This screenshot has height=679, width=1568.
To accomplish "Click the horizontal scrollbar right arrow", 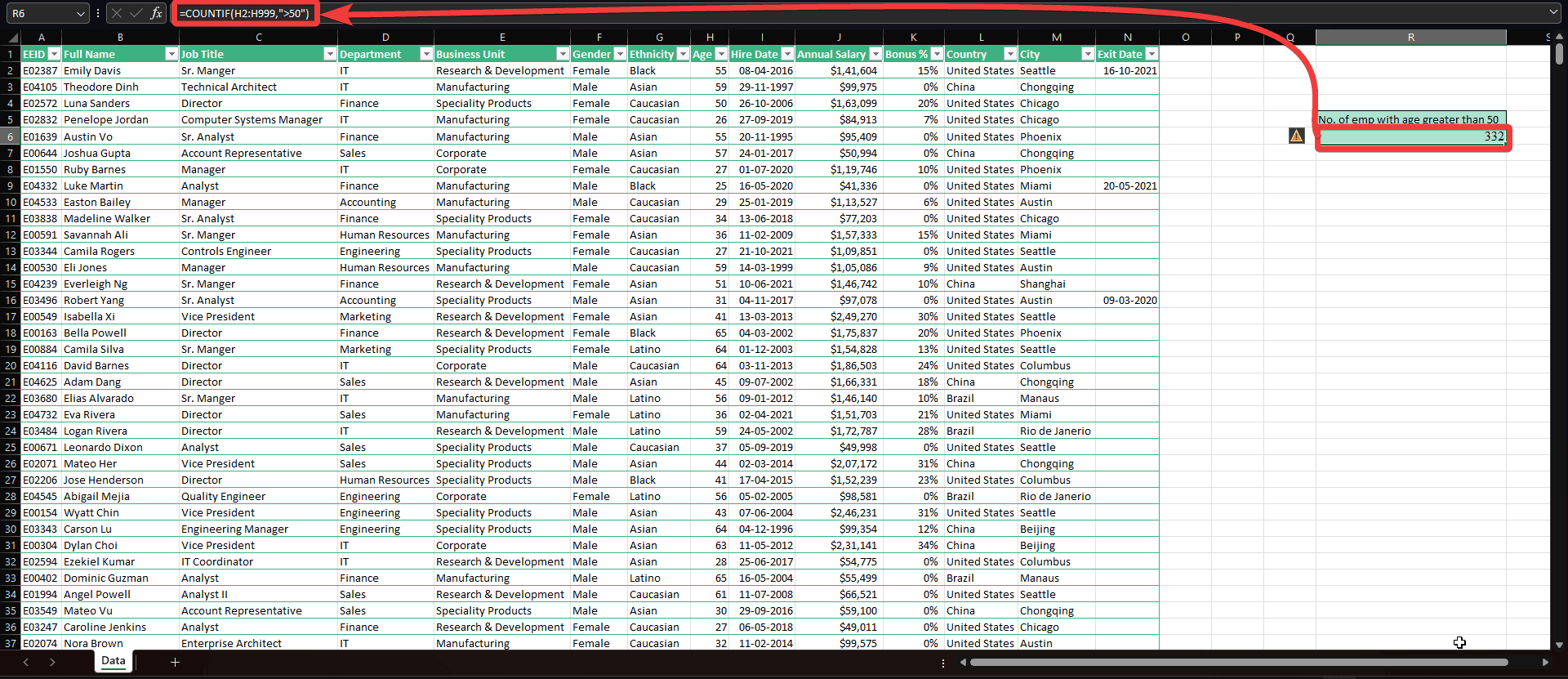I will coord(1544,662).
